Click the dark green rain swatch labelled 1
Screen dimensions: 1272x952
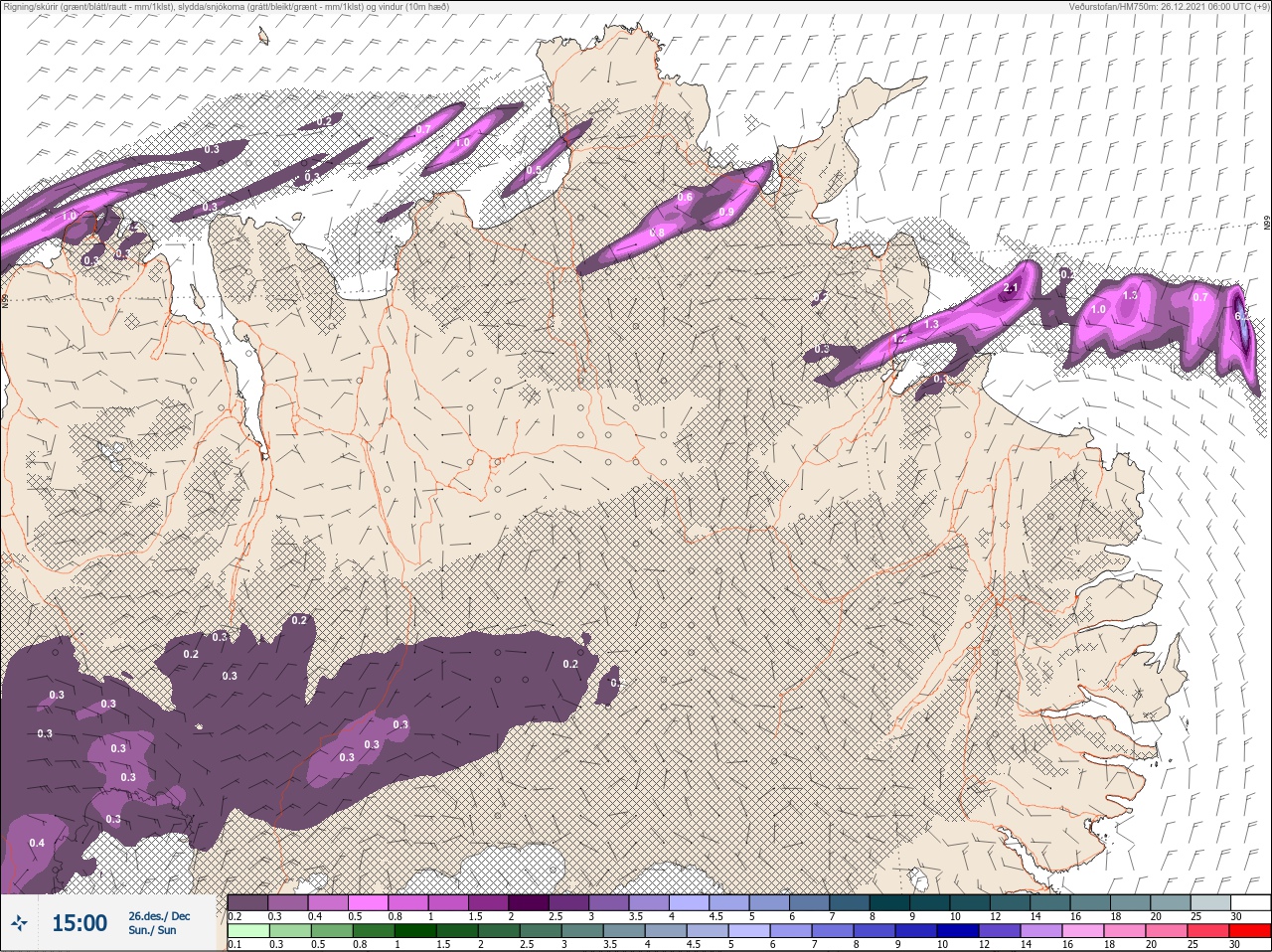point(414,931)
